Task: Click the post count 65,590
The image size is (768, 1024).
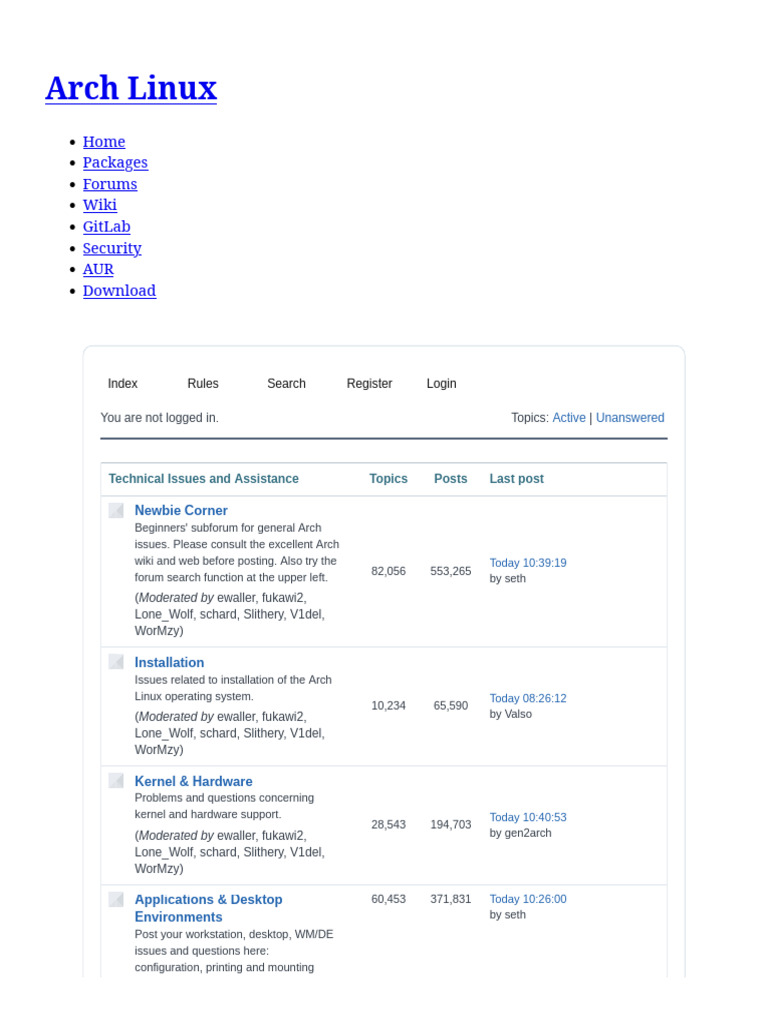Action: click(451, 705)
